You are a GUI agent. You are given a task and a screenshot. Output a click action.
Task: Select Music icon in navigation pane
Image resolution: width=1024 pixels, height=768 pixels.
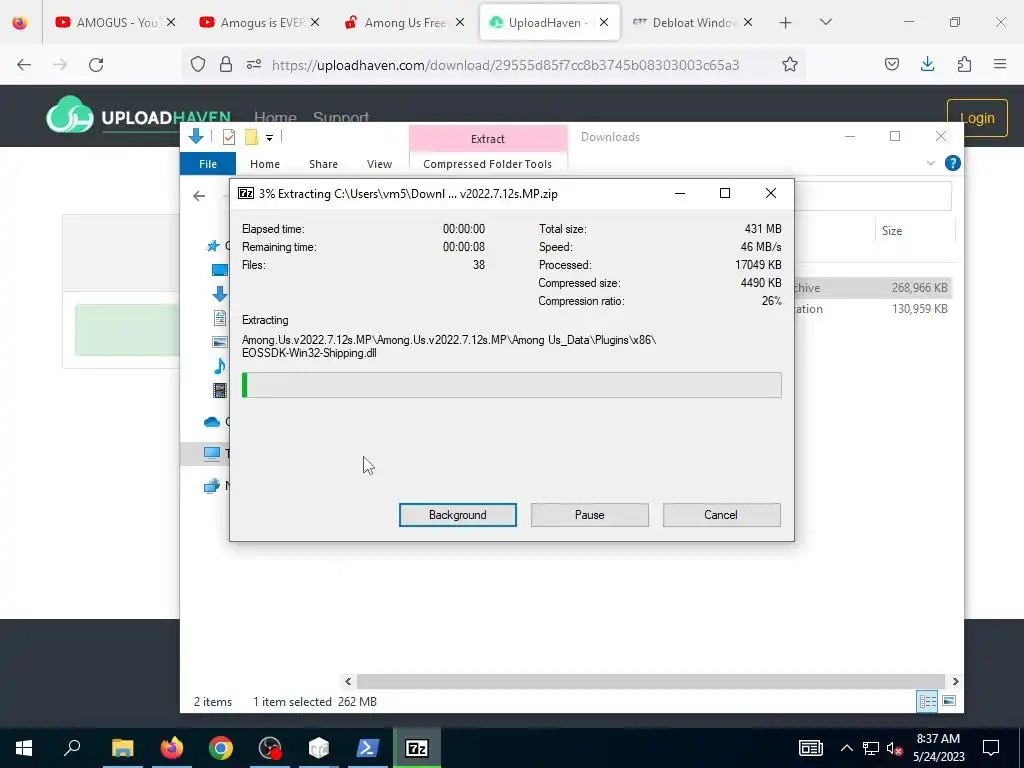[220, 366]
